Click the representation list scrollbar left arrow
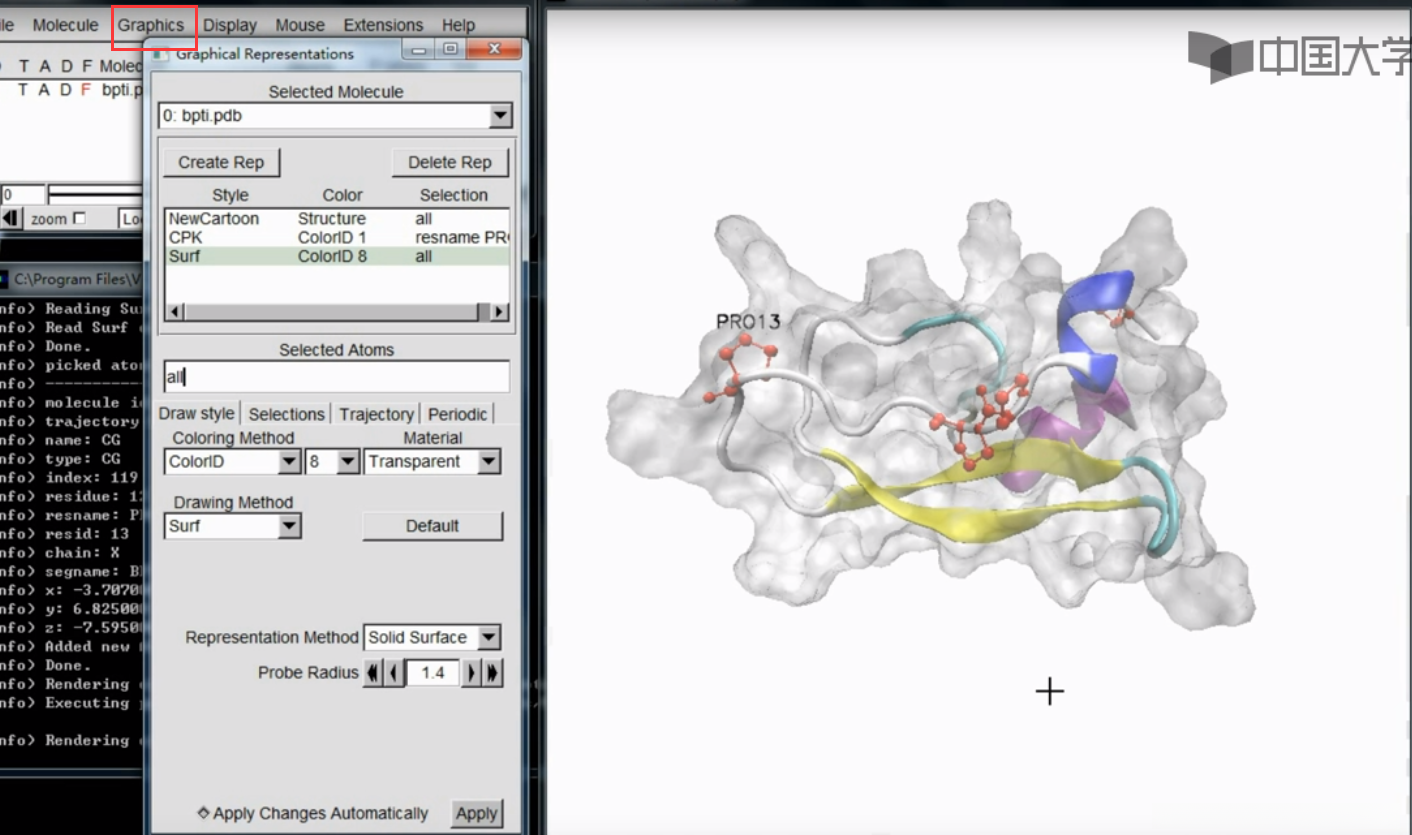The height and width of the screenshot is (835, 1412). pyautogui.click(x=174, y=312)
